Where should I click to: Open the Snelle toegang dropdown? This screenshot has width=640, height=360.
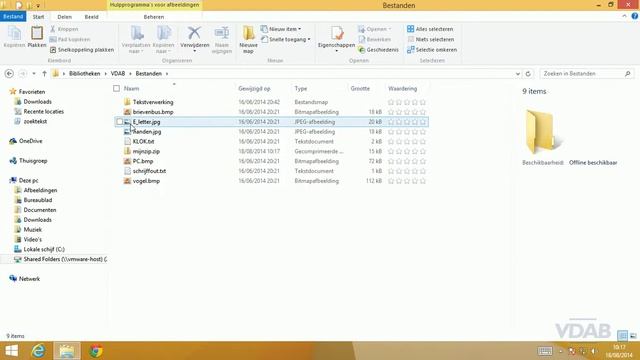click(285, 39)
